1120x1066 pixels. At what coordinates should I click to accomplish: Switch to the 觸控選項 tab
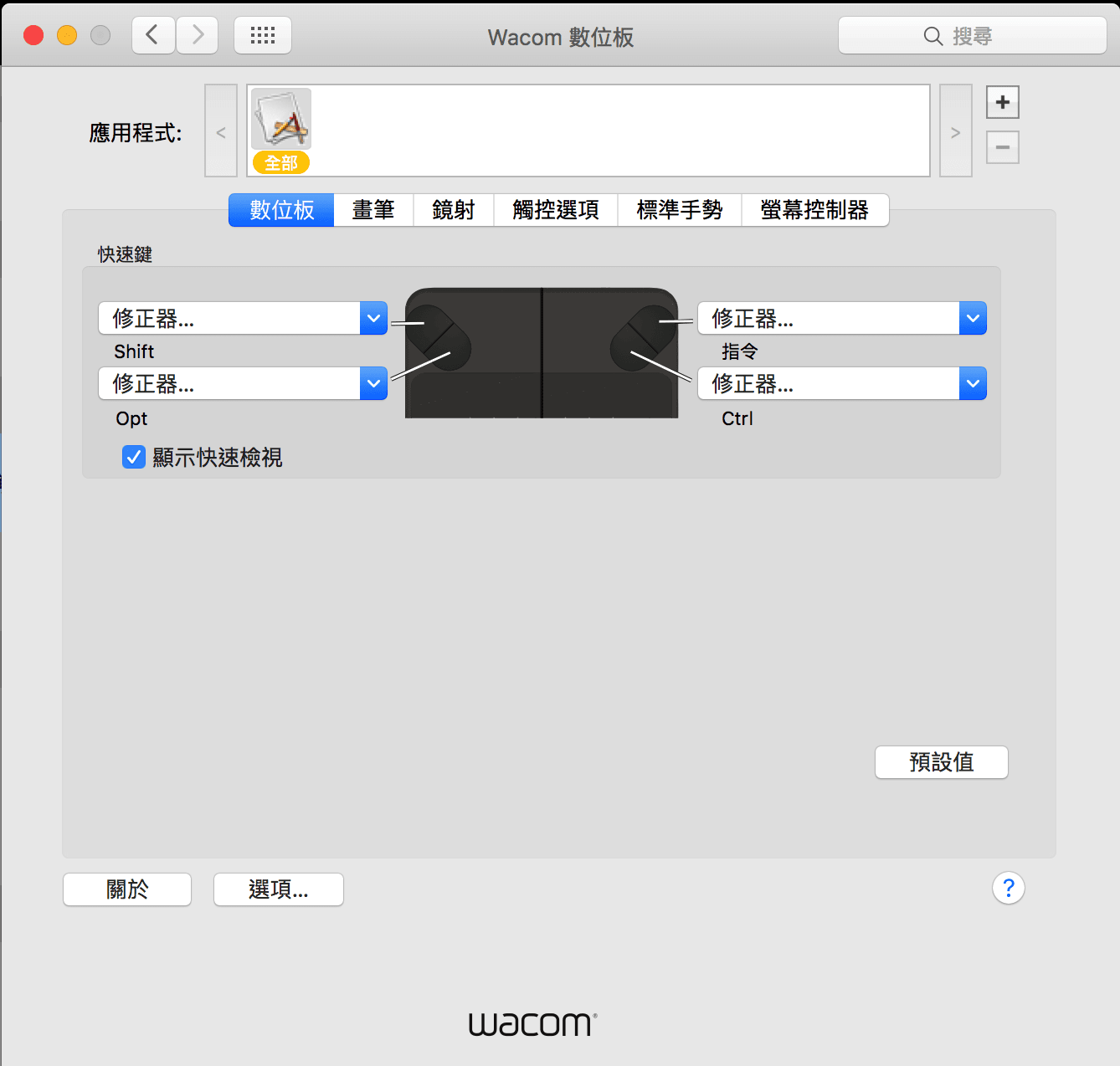pyautogui.click(x=556, y=210)
